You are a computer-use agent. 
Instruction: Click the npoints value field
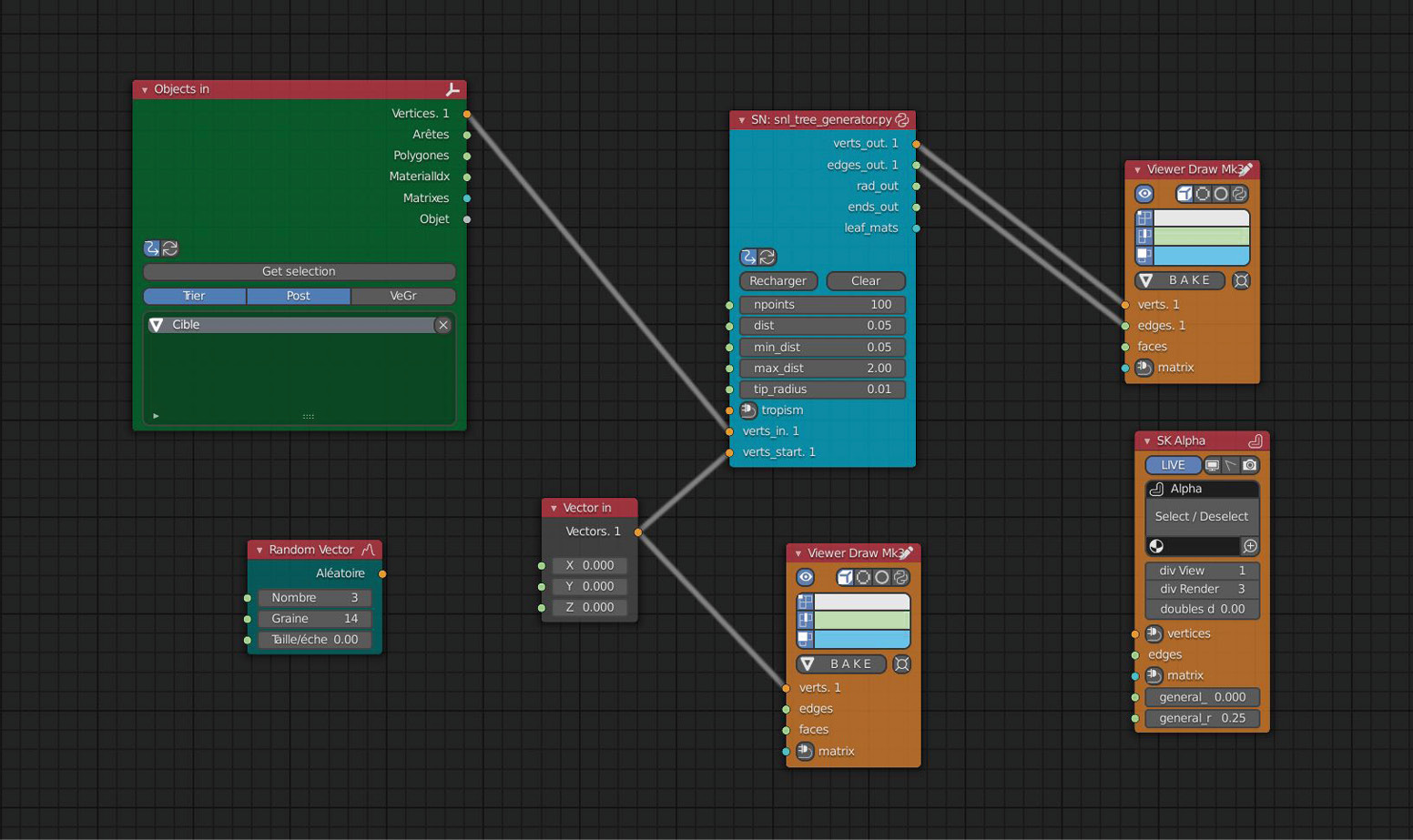pos(822,305)
